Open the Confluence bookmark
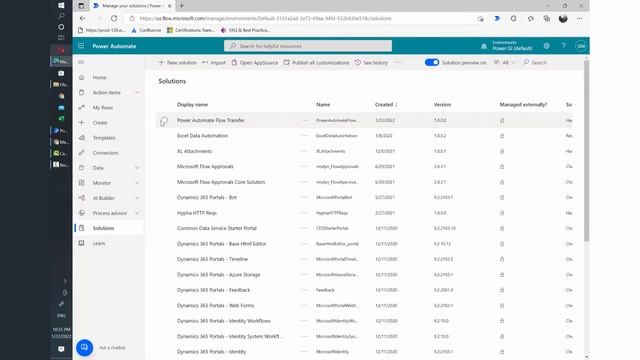This screenshot has height=360, width=640. click(x=146, y=30)
